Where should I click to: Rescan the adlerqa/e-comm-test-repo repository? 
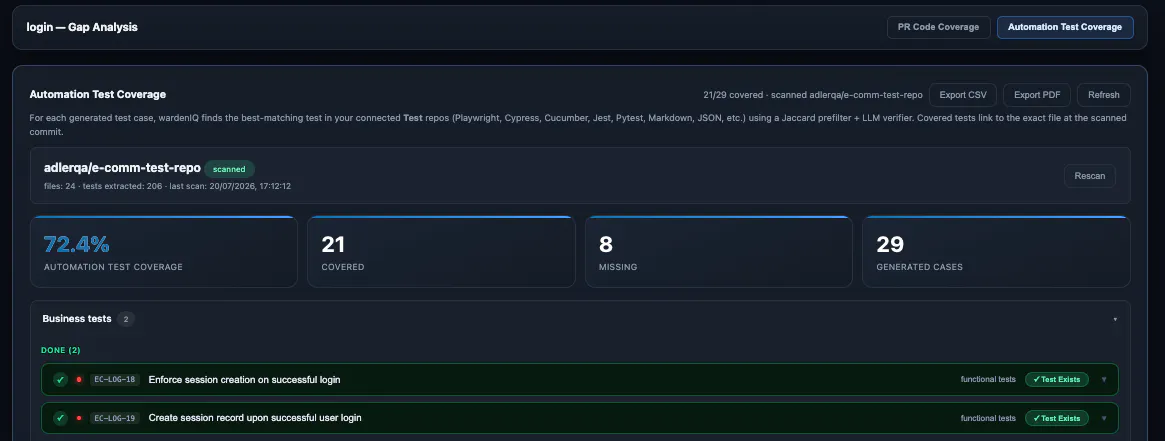[1089, 176]
